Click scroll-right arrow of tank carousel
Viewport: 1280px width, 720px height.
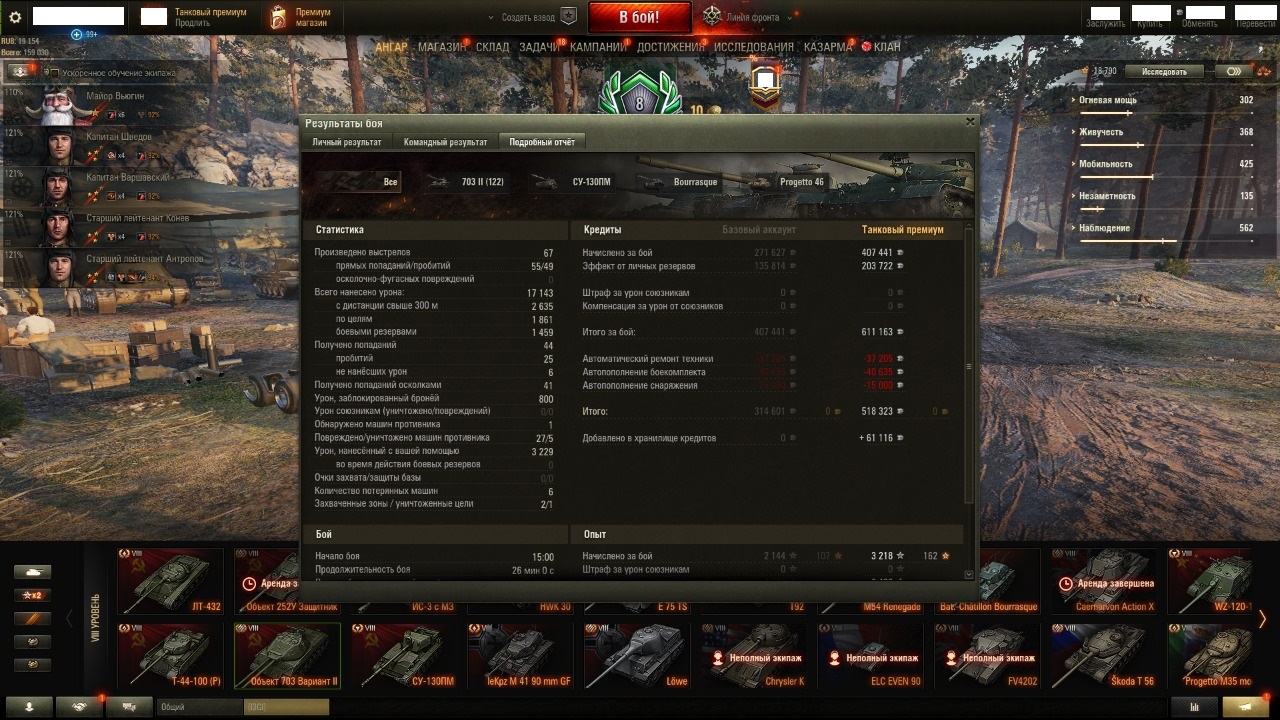click(1262, 619)
